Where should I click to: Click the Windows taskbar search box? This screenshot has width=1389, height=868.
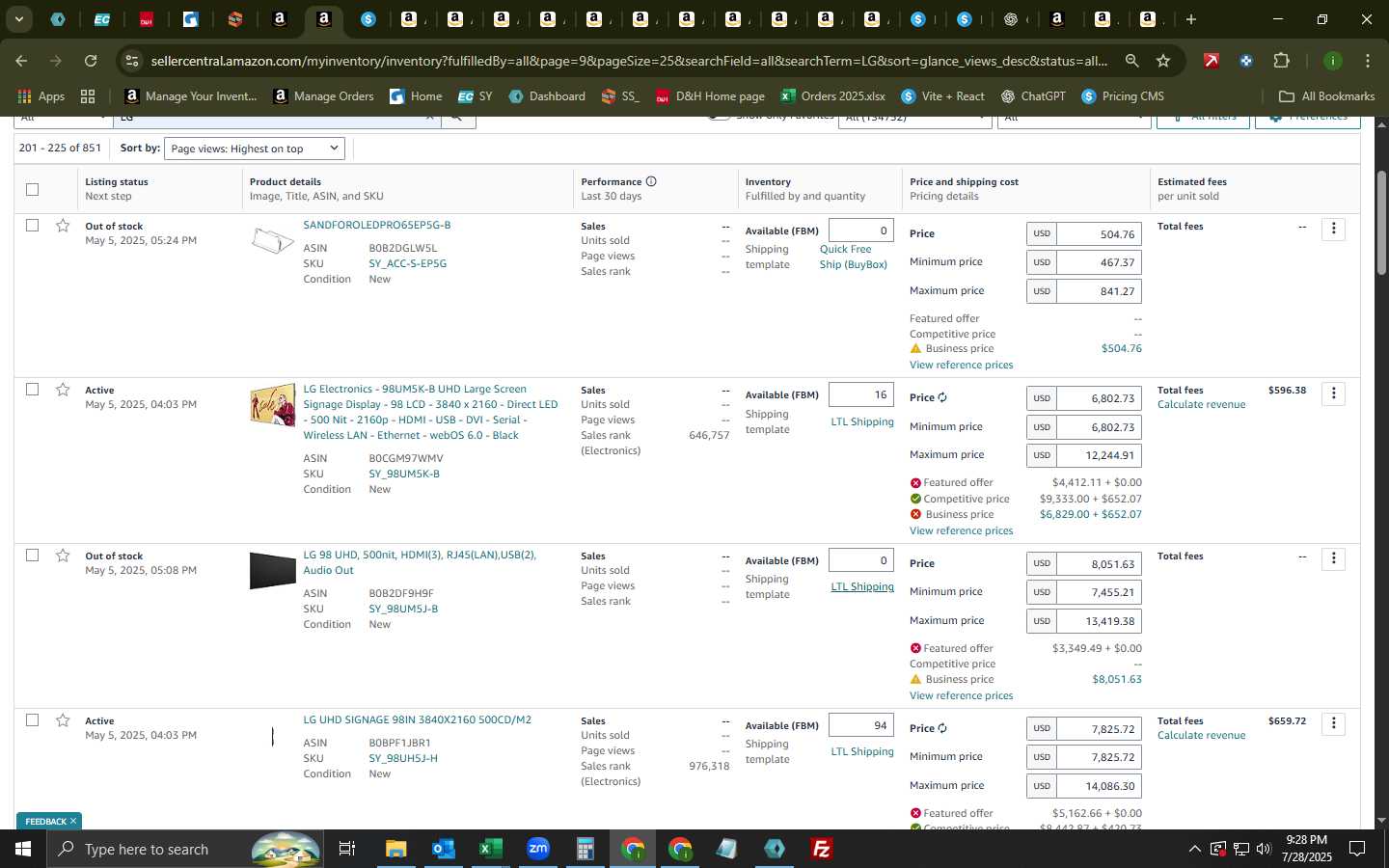coord(185,849)
